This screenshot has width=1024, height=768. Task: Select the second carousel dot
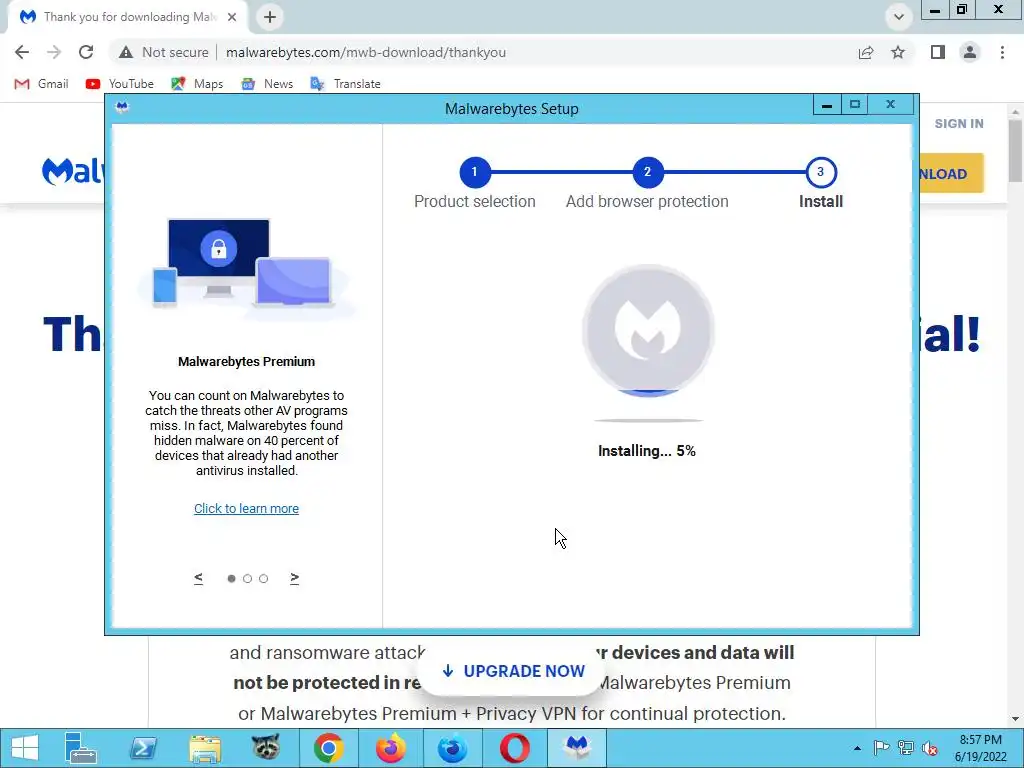click(x=248, y=579)
